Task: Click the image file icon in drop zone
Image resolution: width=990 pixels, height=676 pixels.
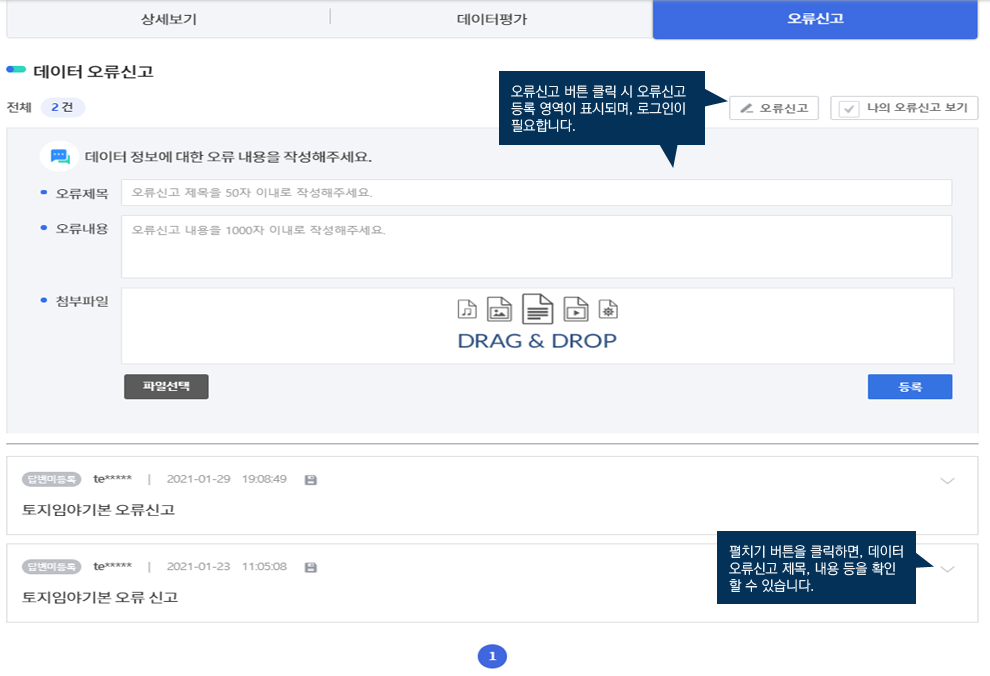Action: 498,309
